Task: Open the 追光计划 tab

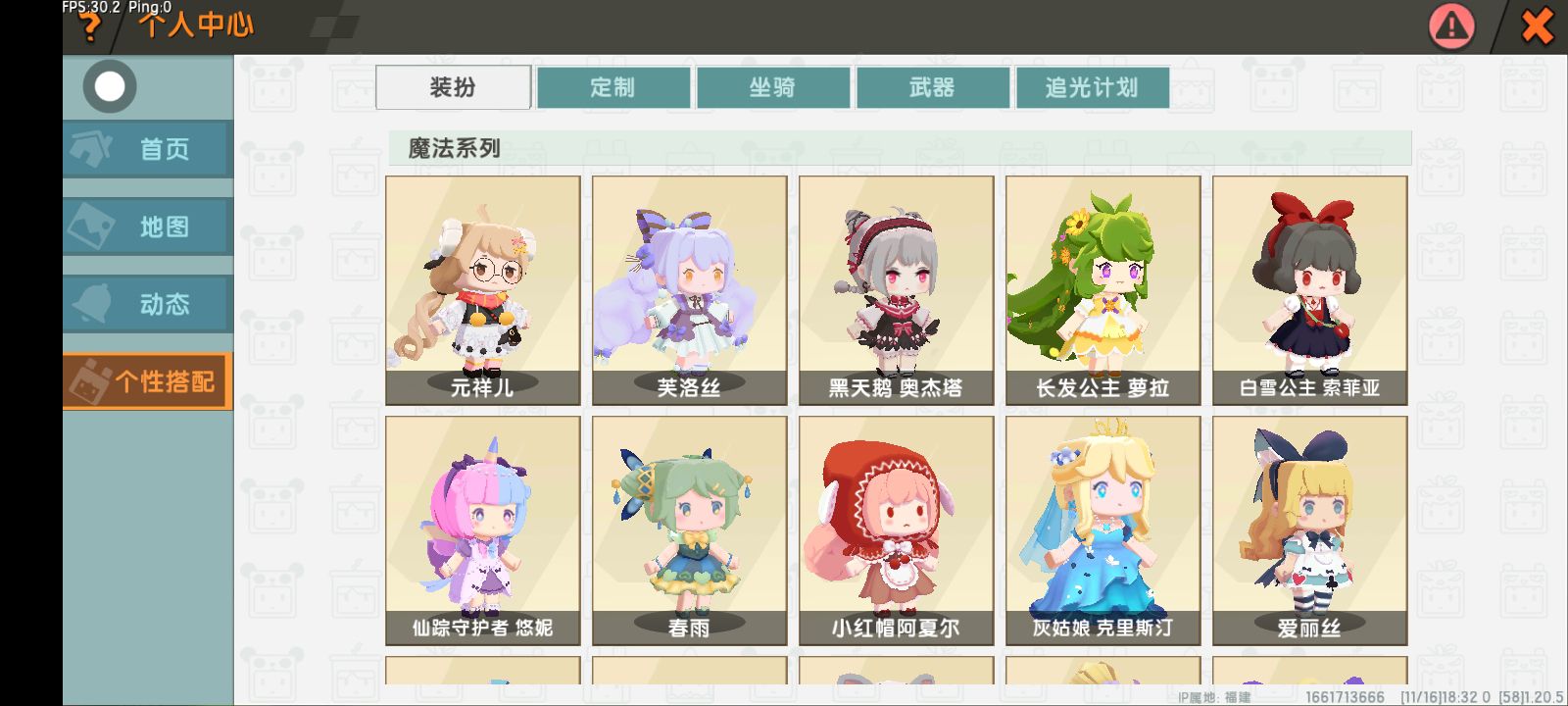Action: [x=1093, y=87]
